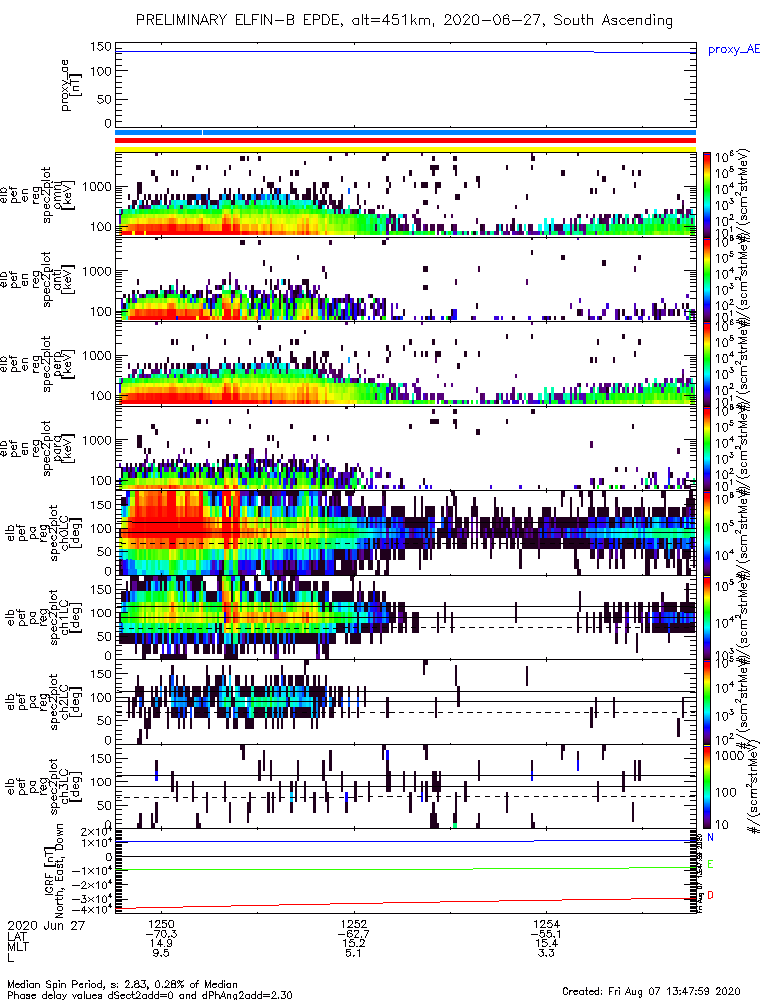Click the color bar beside the omni panel

click(707, 195)
